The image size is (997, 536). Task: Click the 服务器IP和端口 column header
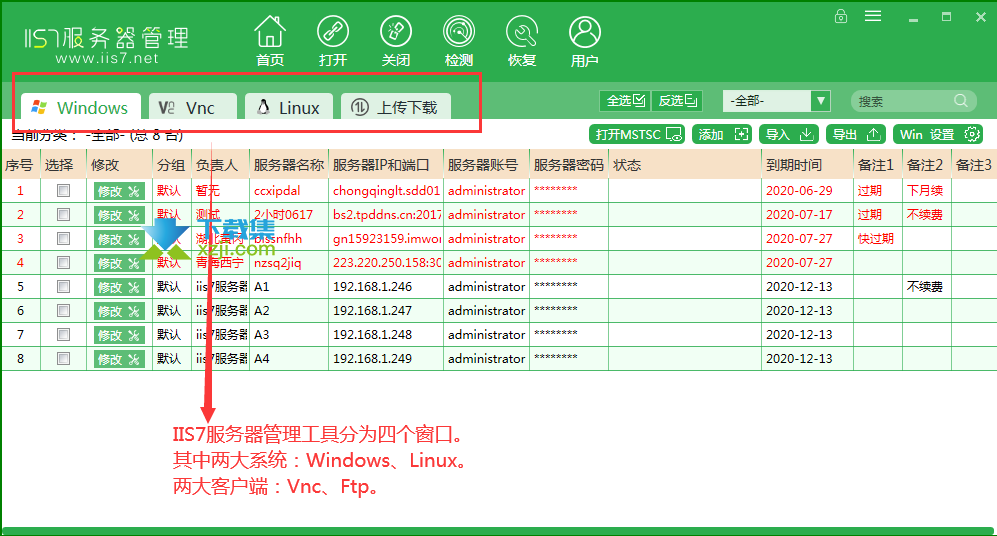(386, 165)
